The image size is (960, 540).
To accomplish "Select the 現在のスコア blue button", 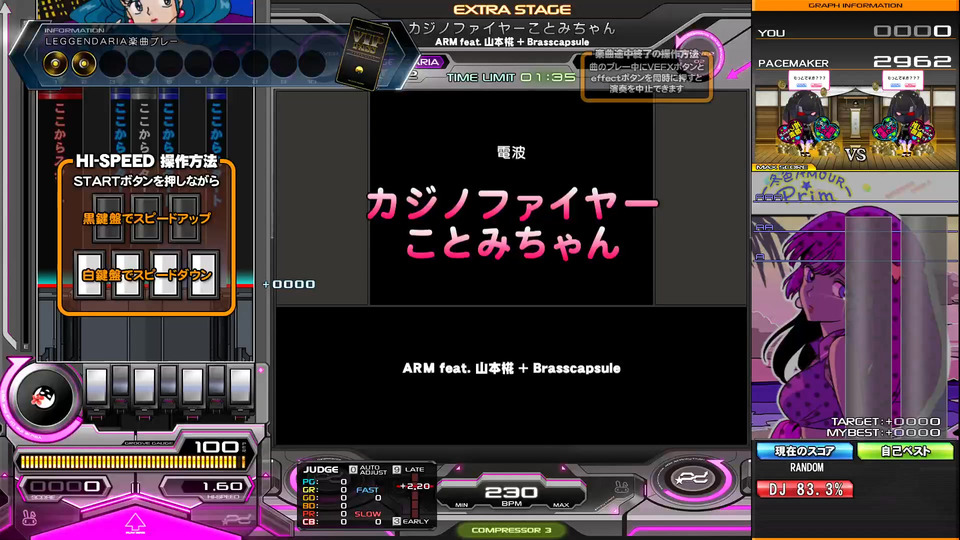I will [804, 451].
